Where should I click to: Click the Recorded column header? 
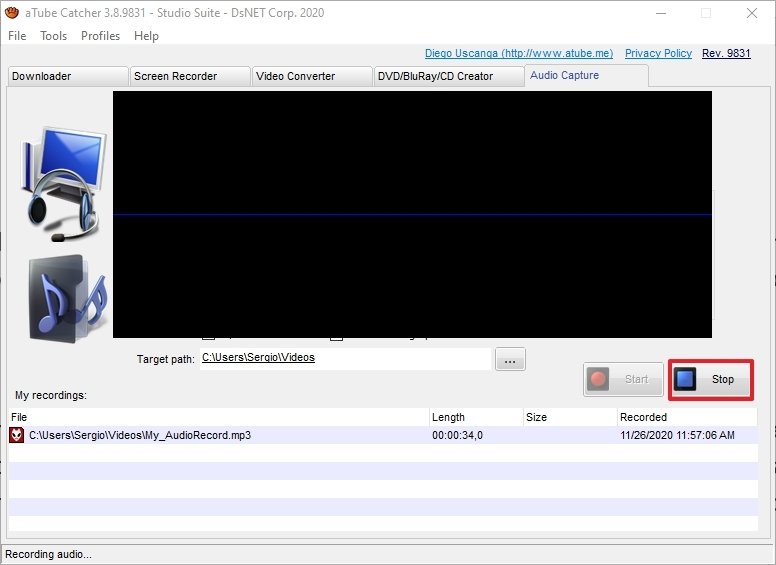(687, 417)
